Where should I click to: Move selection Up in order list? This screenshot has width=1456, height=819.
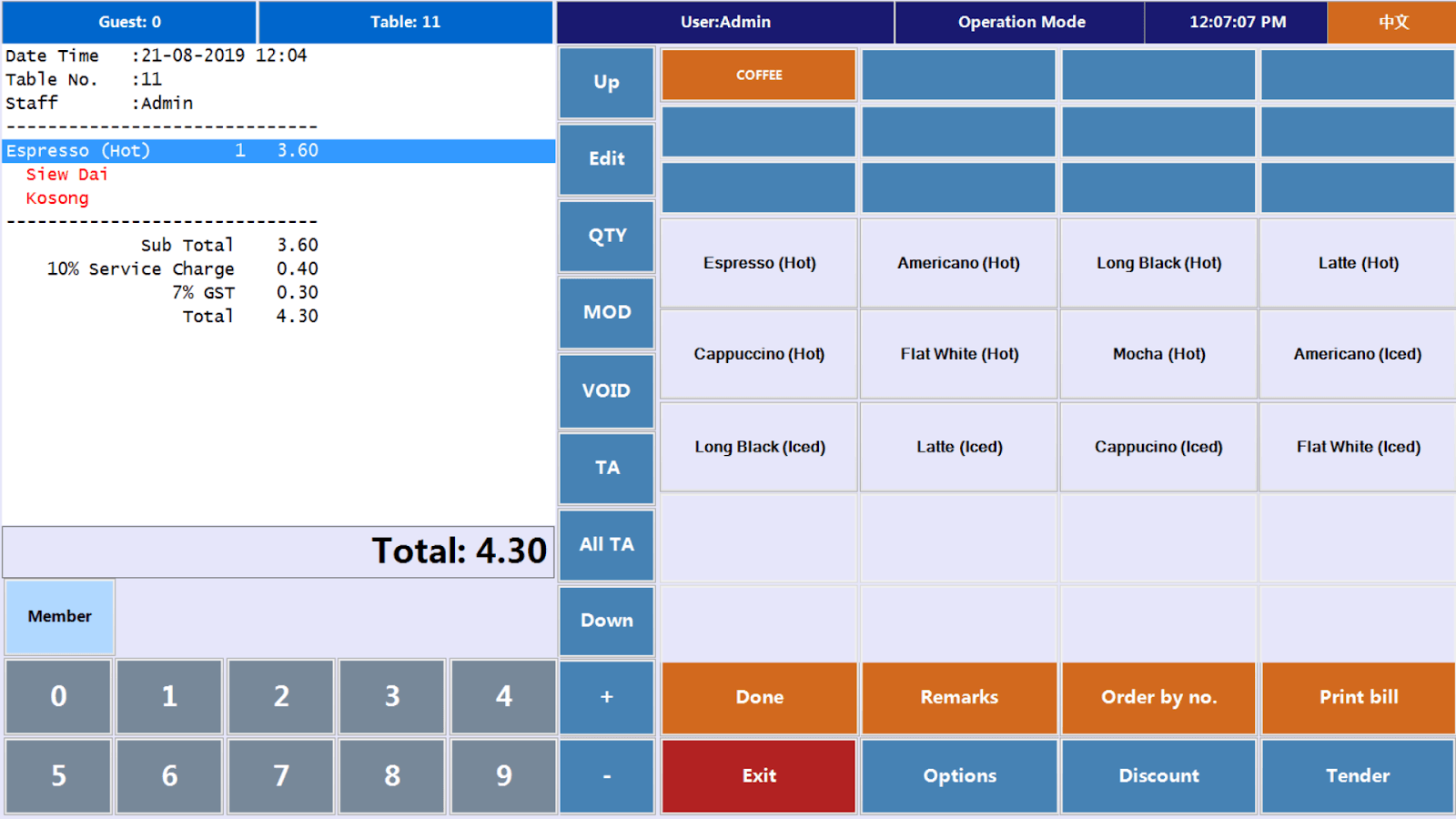[x=606, y=82]
